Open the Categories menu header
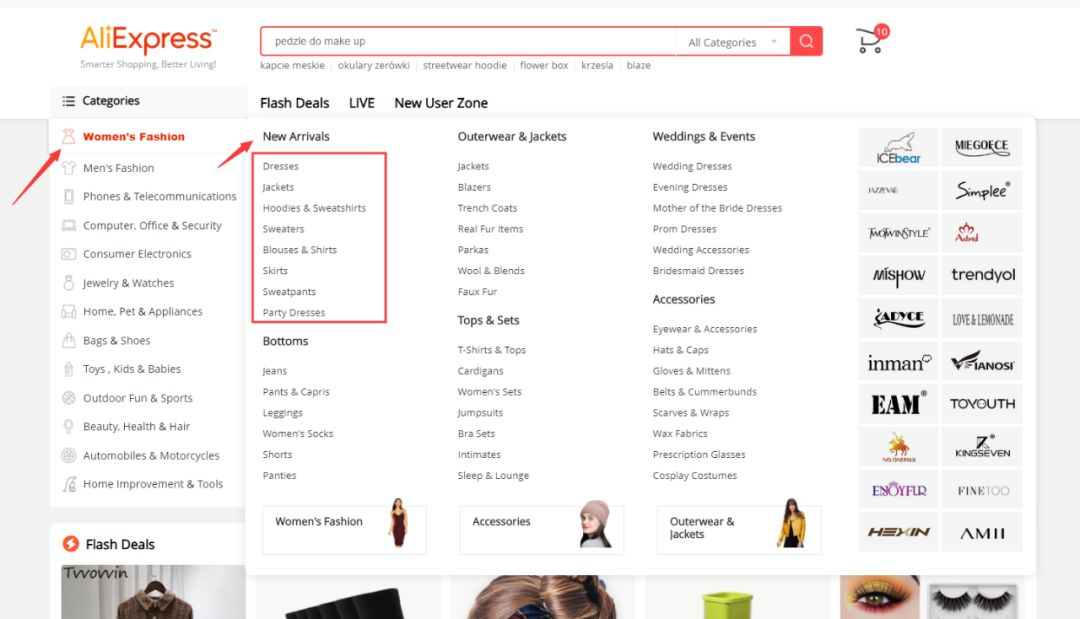Image resolution: width=1080 pixels, height=619 pixels. click(x=148, y=101)
